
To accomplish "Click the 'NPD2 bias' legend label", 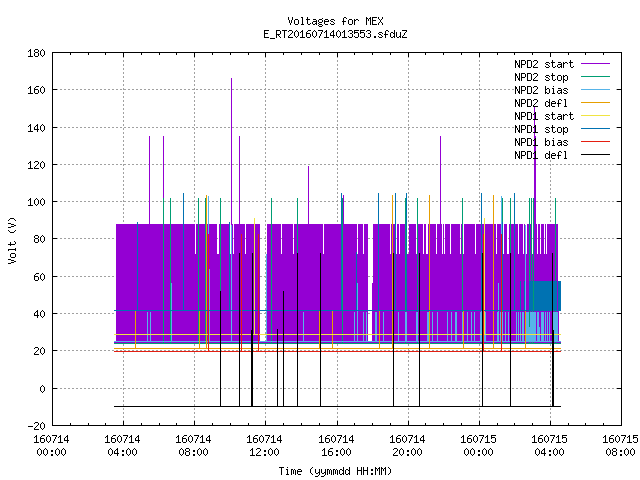I will coord(541,90).
